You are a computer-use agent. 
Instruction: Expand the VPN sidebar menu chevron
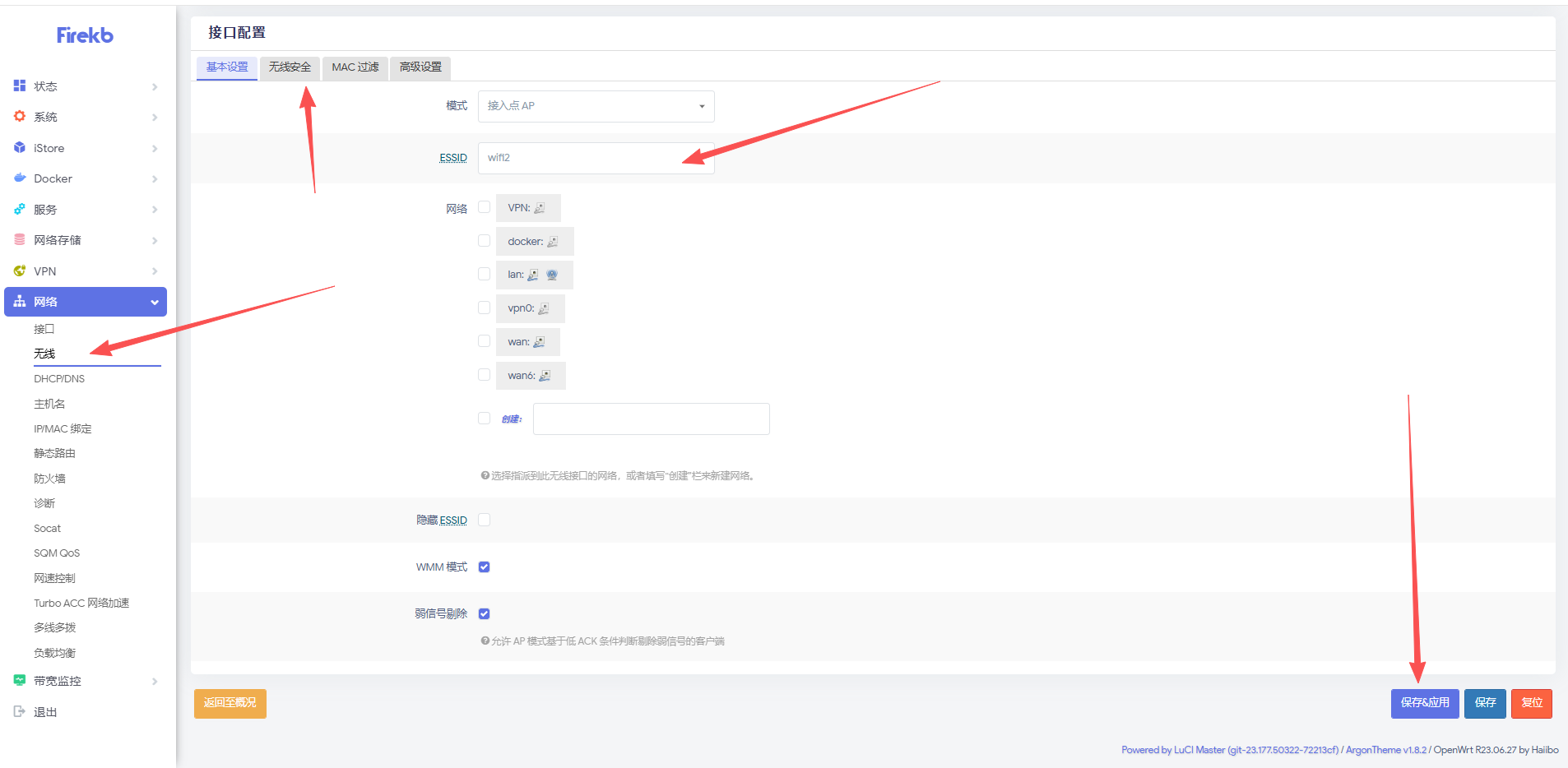[155, 271]
